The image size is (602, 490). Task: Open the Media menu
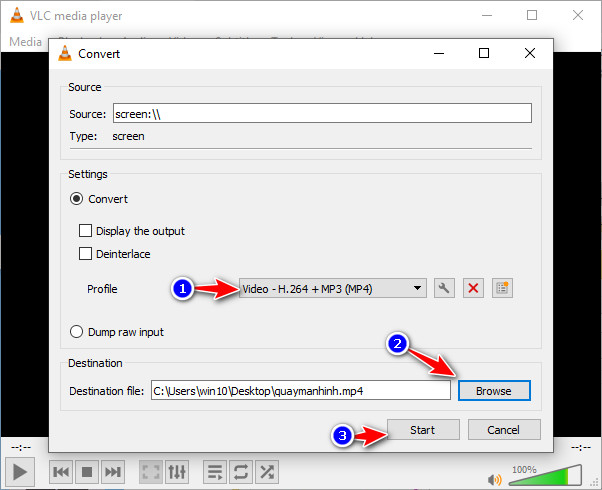pos(25,41)
